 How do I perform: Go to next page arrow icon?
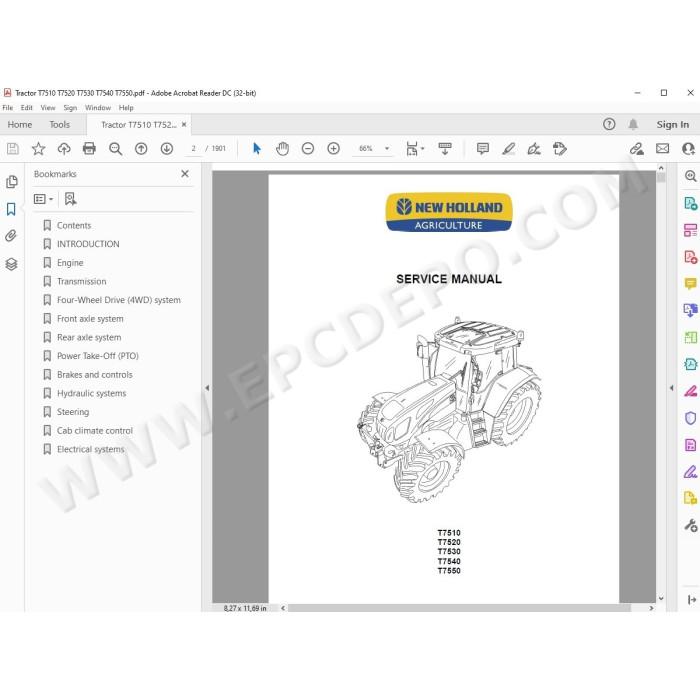pos(167,149)
